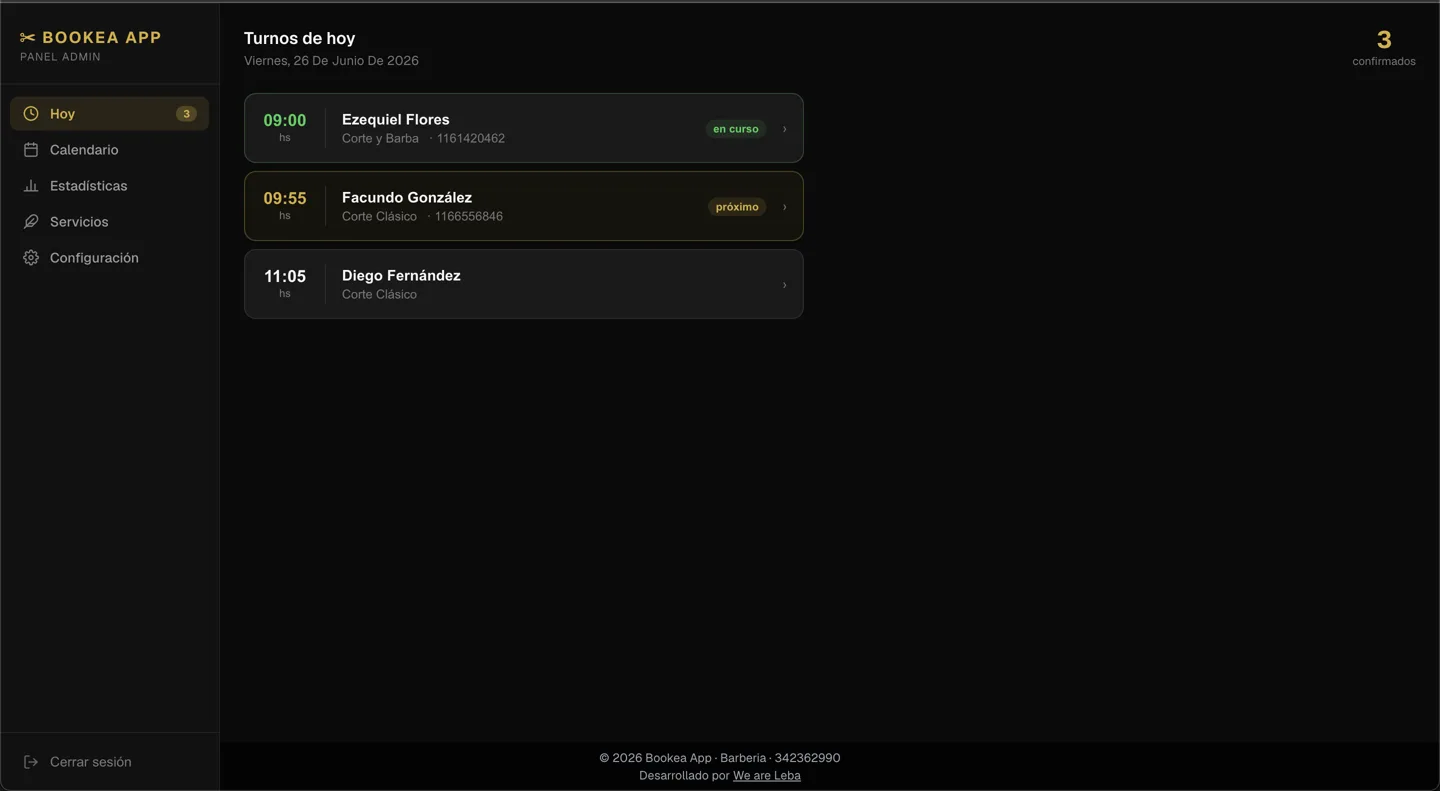Expand Facundo González appointment via chevron

pos(784,207)
